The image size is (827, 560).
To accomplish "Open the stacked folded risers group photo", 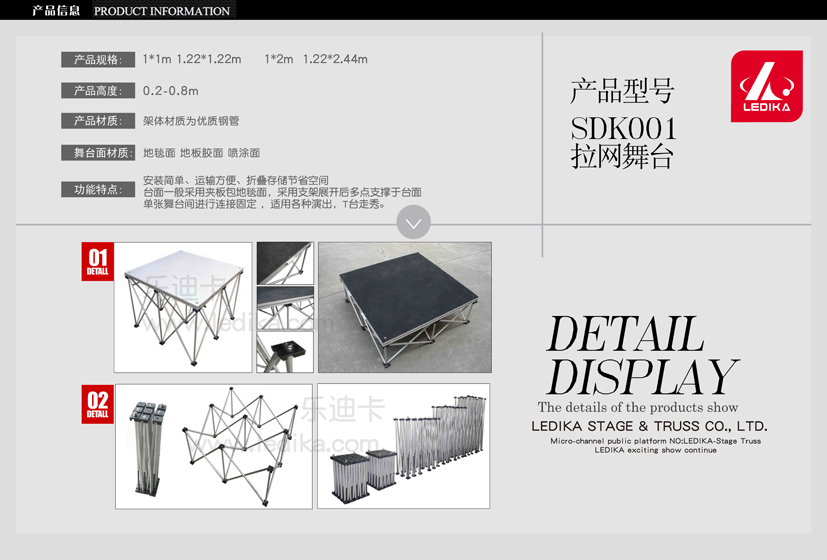I will click(403, 447).
